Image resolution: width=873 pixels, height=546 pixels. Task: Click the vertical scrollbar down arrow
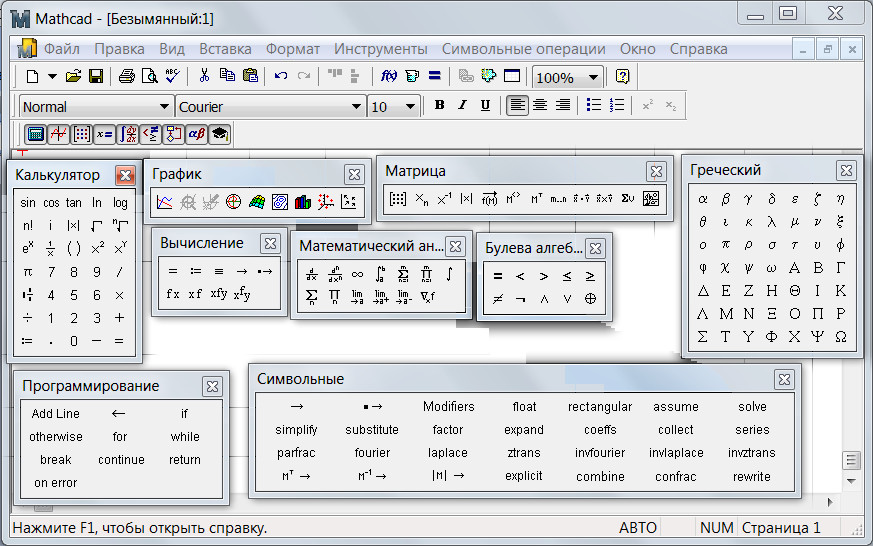(x=851, y=480)
